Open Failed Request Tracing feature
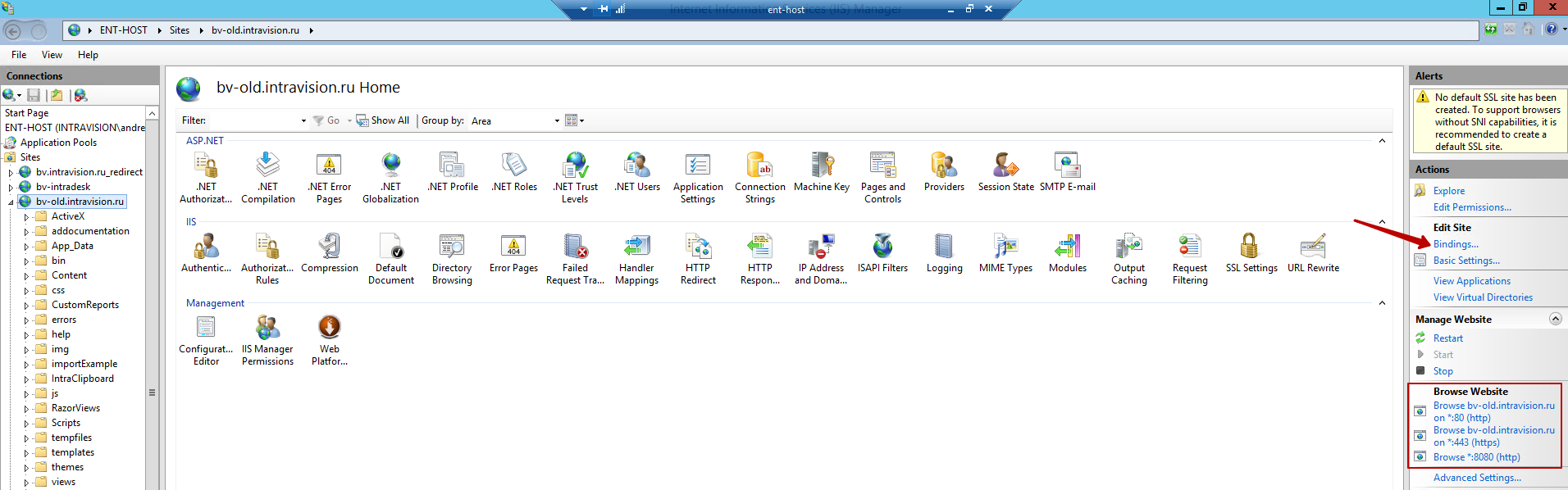Image resolution: width=1568 pixels, height=490 pixels. point(575,258)
